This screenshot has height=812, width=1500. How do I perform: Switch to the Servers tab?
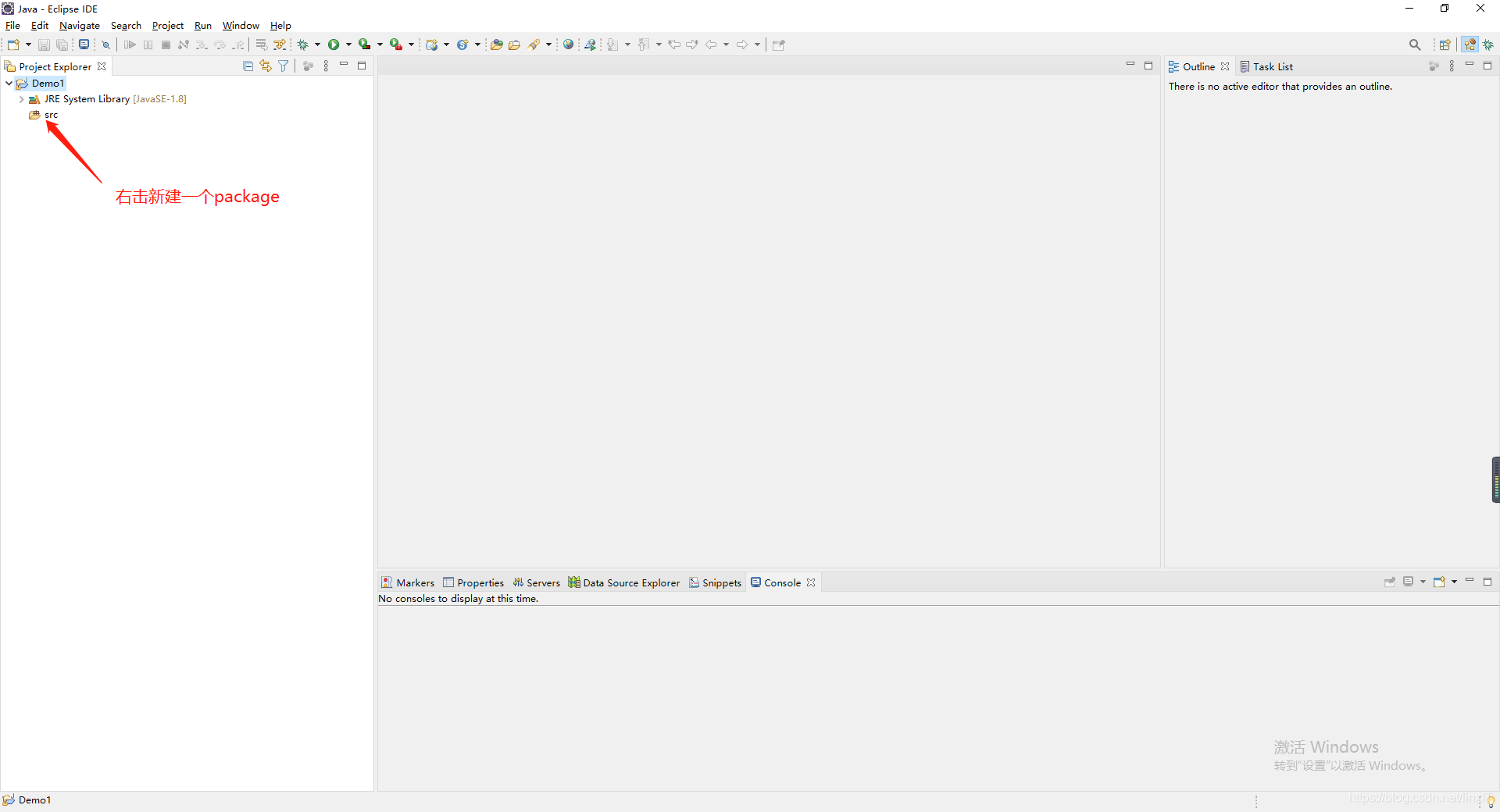click(536, 582)
